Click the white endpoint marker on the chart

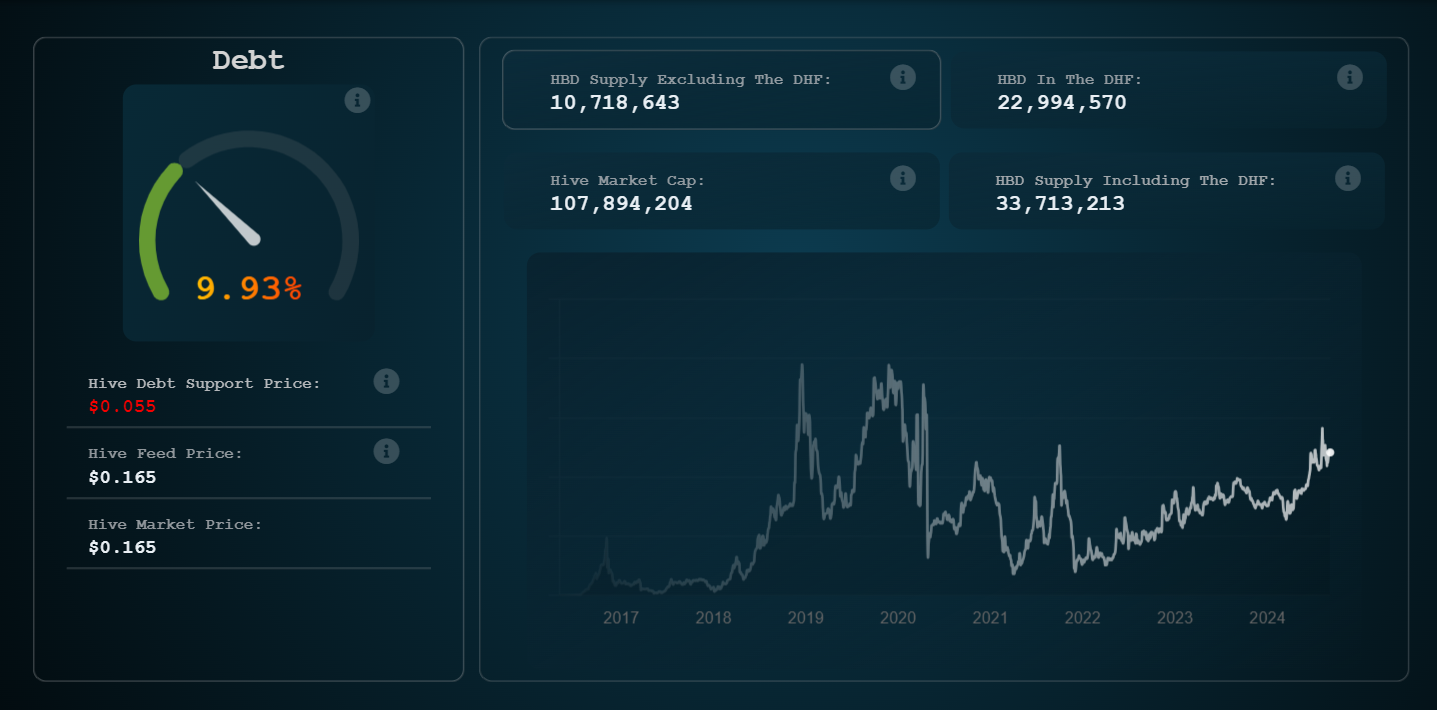pos(1330,453)
